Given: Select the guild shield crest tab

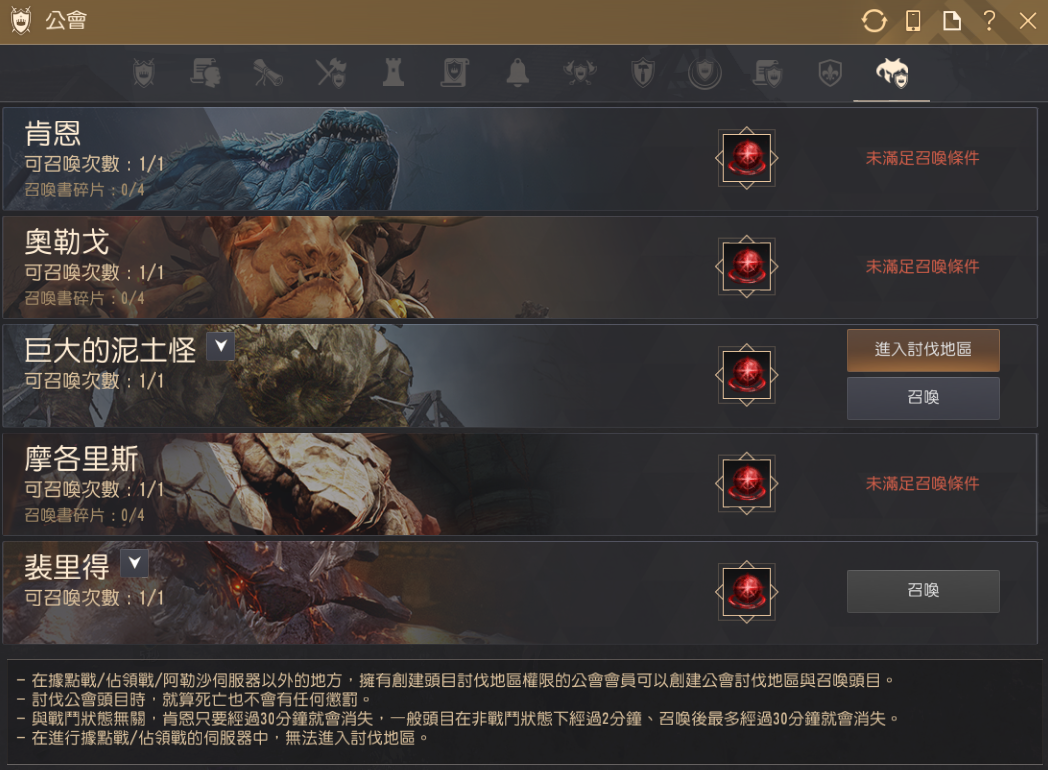Looking at the screenshot, I should [x=144, y=72].
